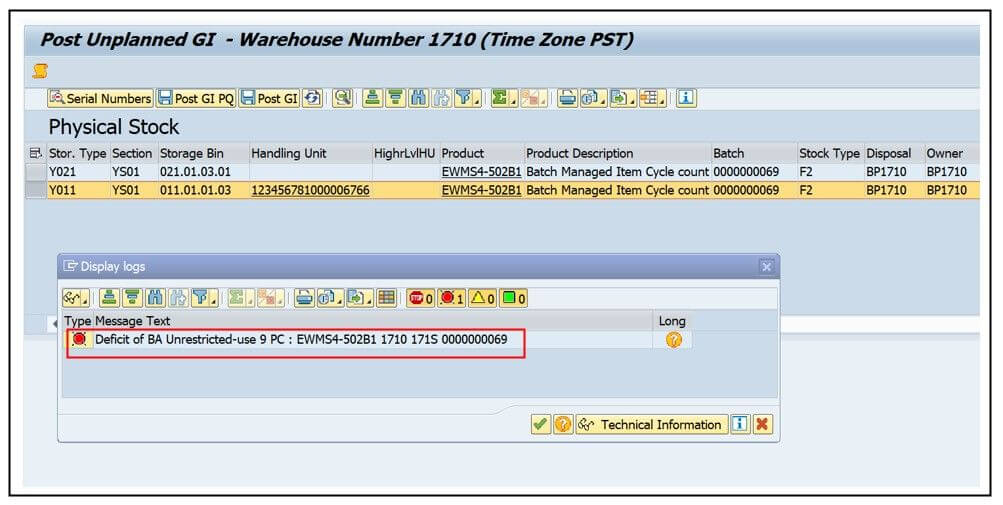The width and height of the screenshot is (1003, 505).
Task: Open long text question-mark icon for message
Action: 674,340
